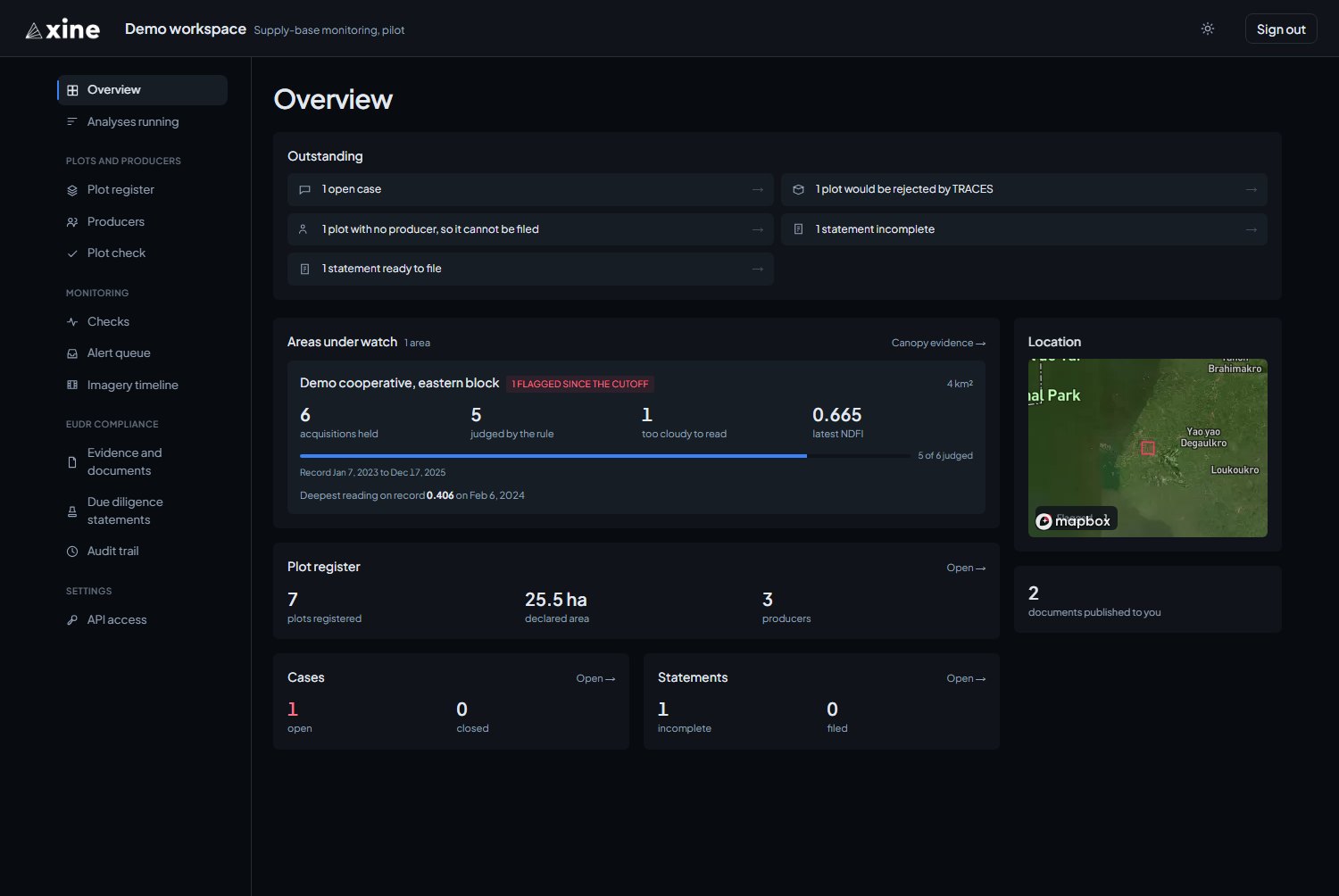Click the Checks pulse icon
Screen dimensions: 1339x896
pyautogui.click(x=72, y=322)
